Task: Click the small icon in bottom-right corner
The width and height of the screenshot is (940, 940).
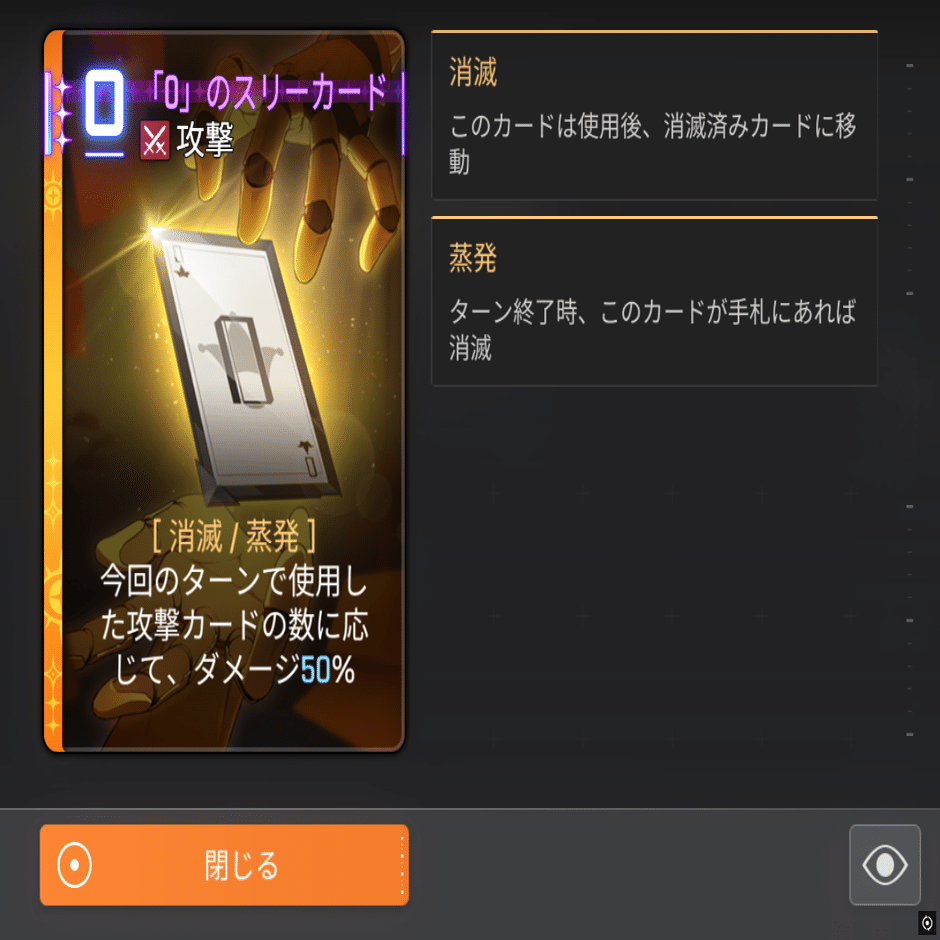Action: [927, 923]
